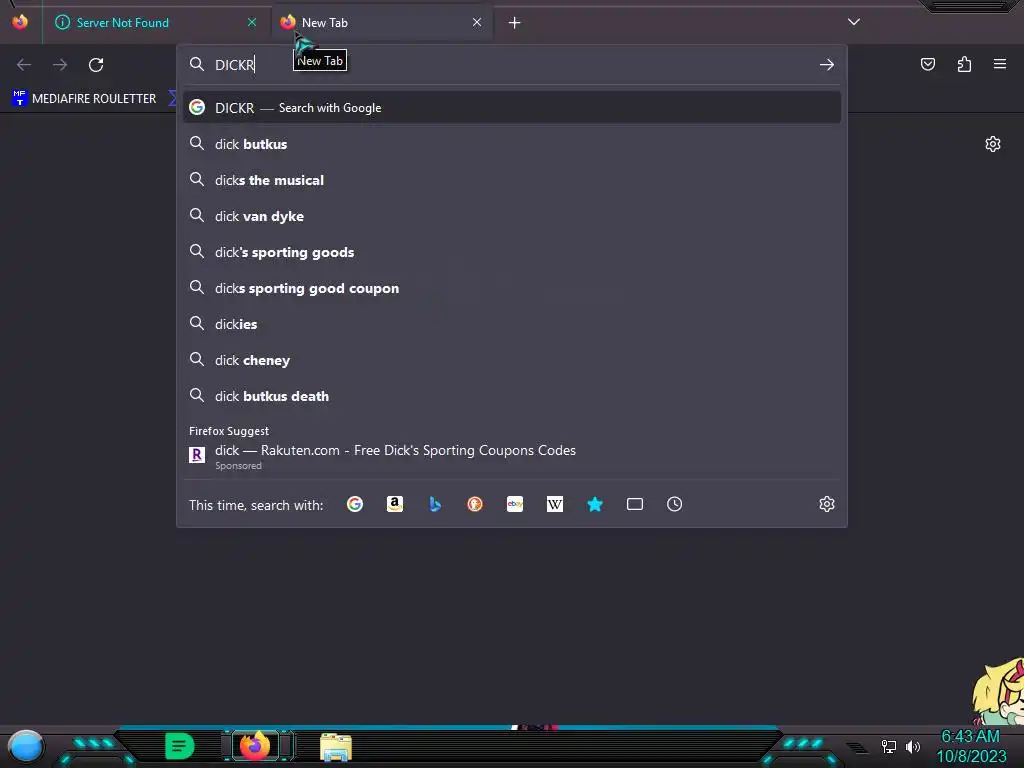Search this time with Bing icon
This screenshot has height=768, width=1024.
(435, 504)
